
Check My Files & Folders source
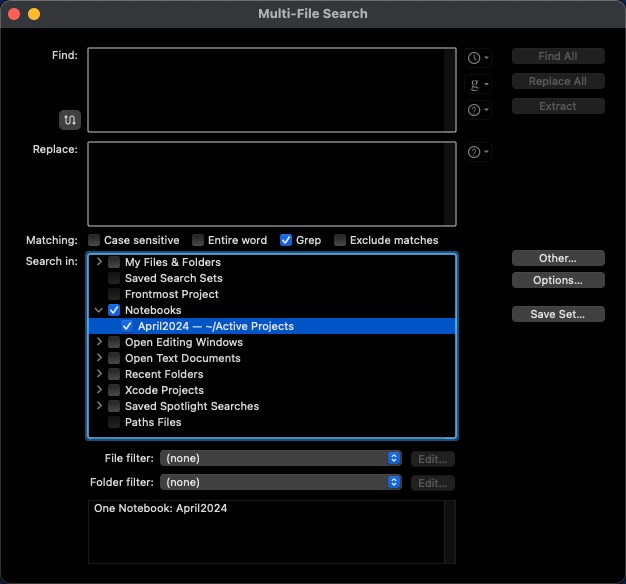coord(114,262)
